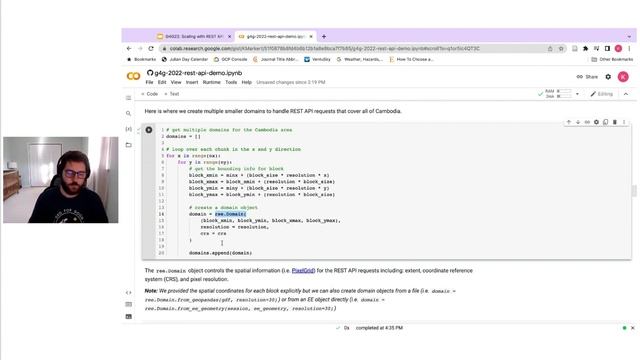Open Other Bookmarks folder
This screenshot has width=640, height=360.
(x=612, y=59)
